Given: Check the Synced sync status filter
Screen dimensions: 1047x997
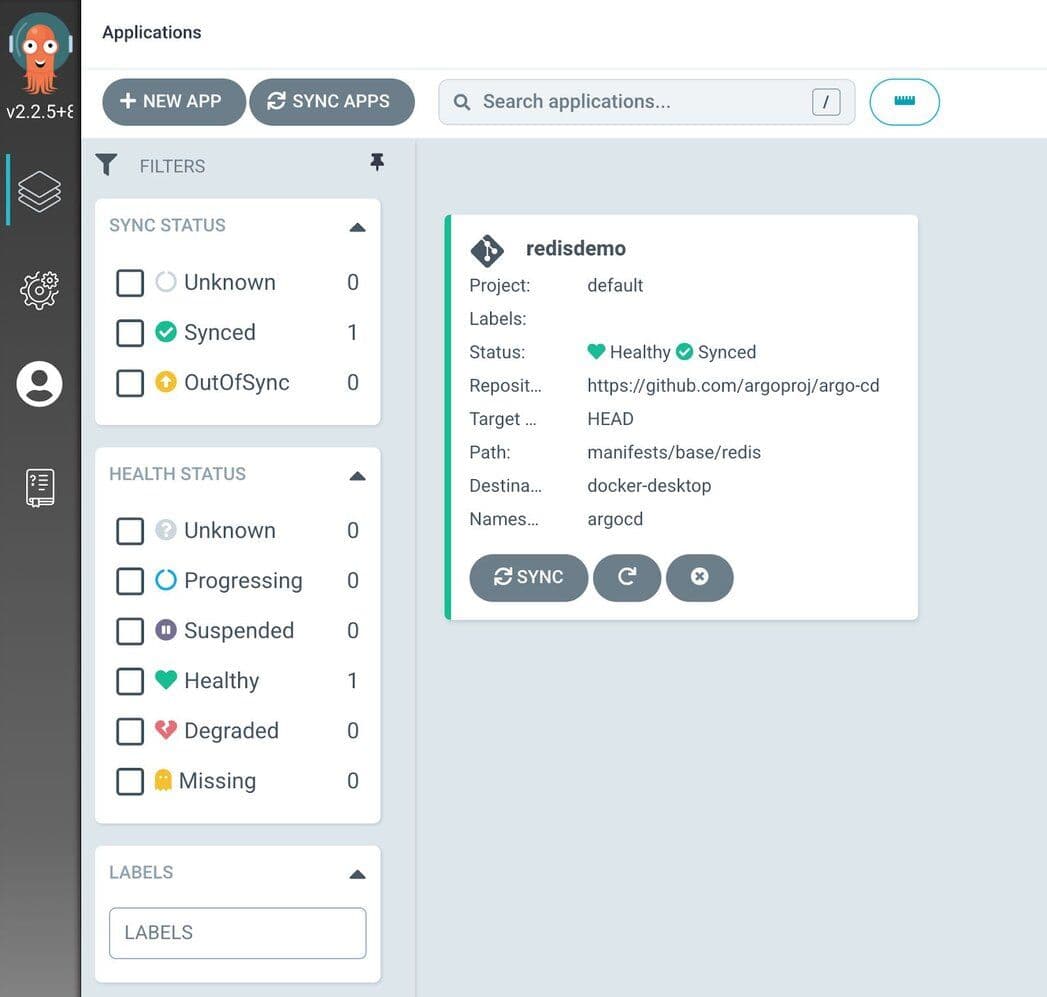Looking at the screenshot, I should coord(130,333).
